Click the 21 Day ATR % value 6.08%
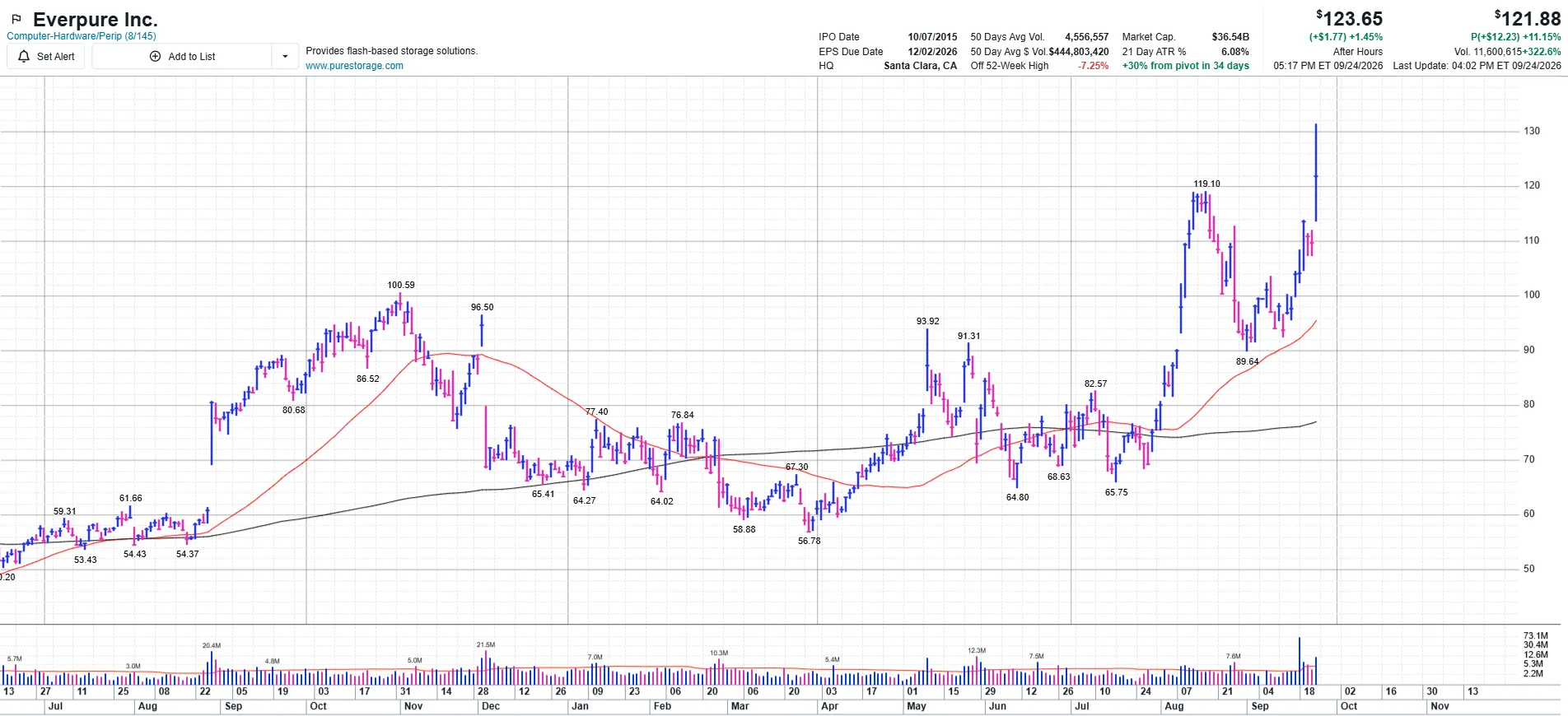The width and height of the screenshot is (1568, 716). click(1235, 52)
